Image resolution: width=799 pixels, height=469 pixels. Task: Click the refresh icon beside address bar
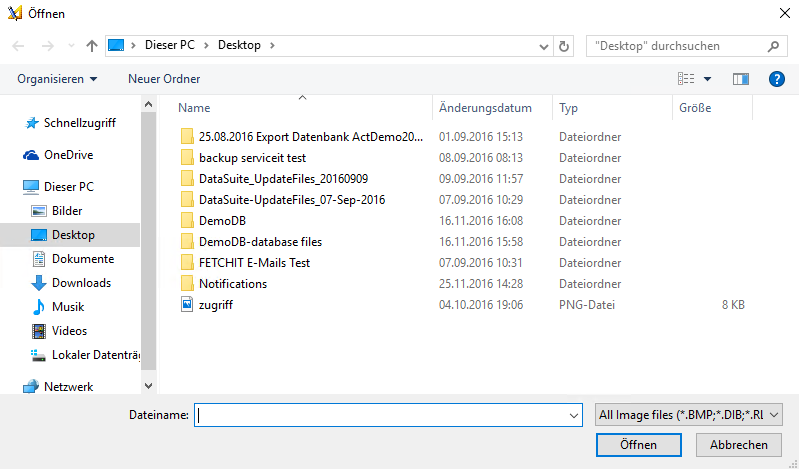(564, 46)
